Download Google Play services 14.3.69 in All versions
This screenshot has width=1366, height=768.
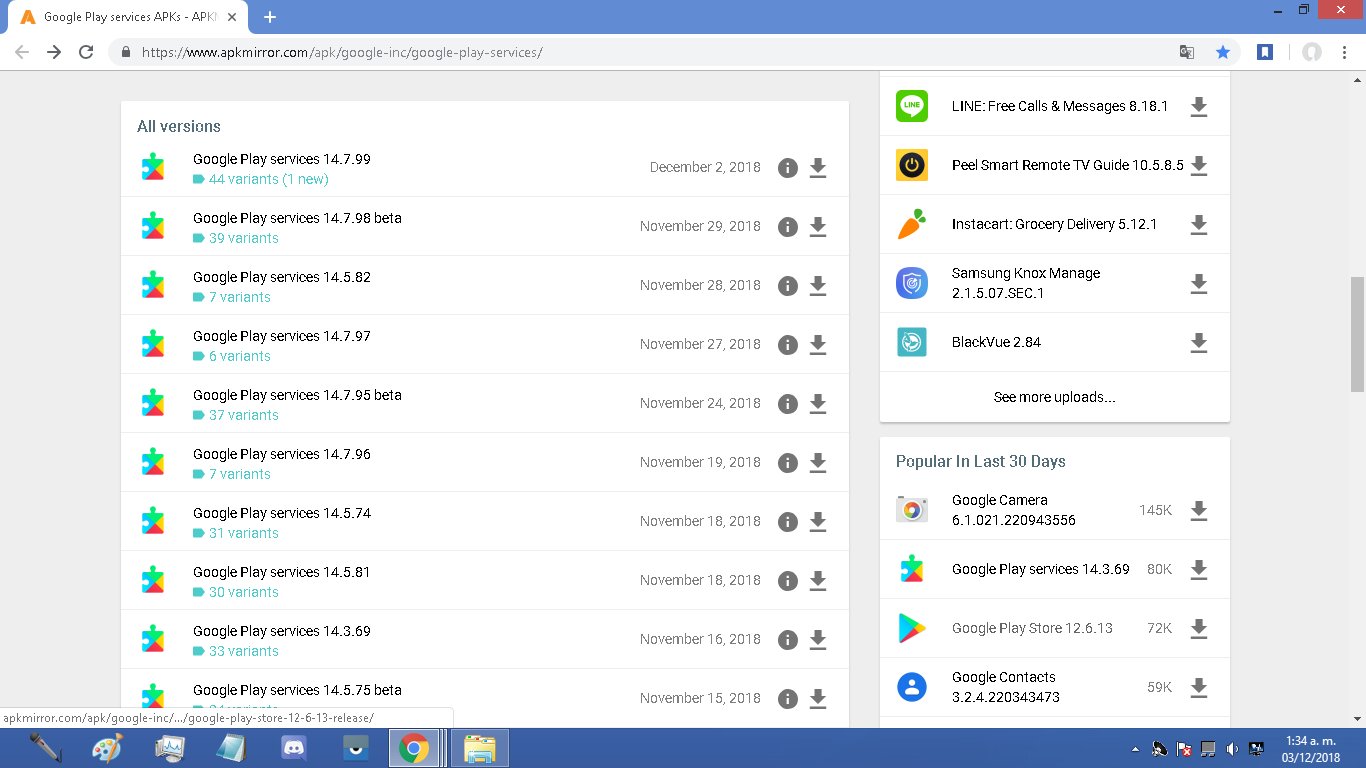[817, 640]
